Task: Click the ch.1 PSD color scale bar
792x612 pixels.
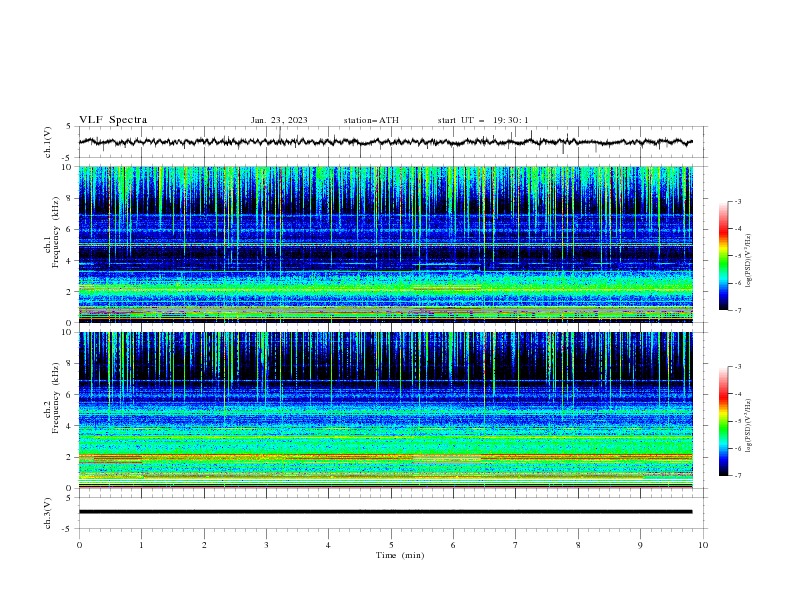Action: 723,256
